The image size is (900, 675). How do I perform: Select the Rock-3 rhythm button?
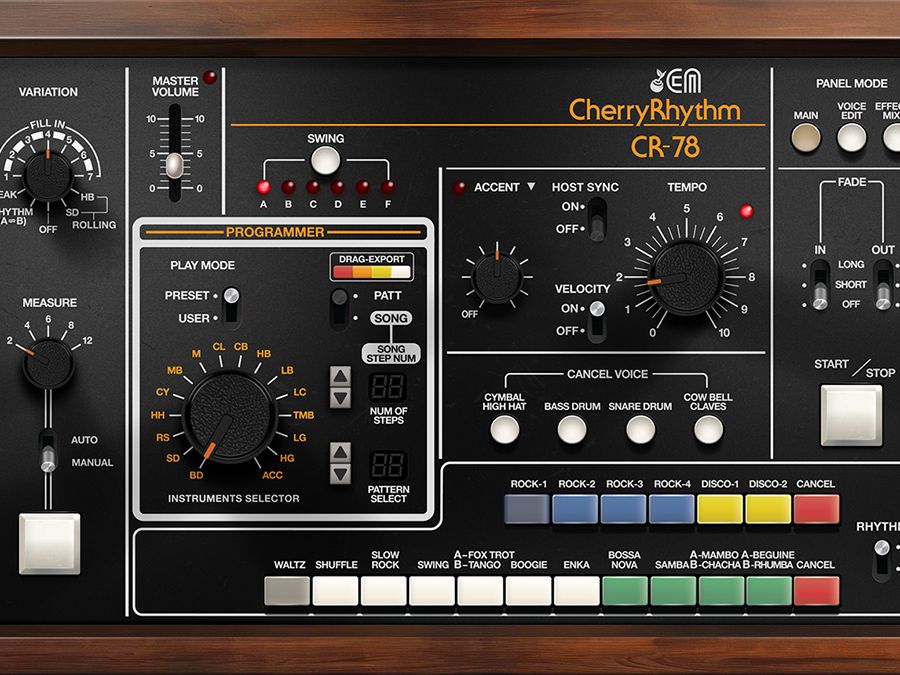(x=623, y=509)
